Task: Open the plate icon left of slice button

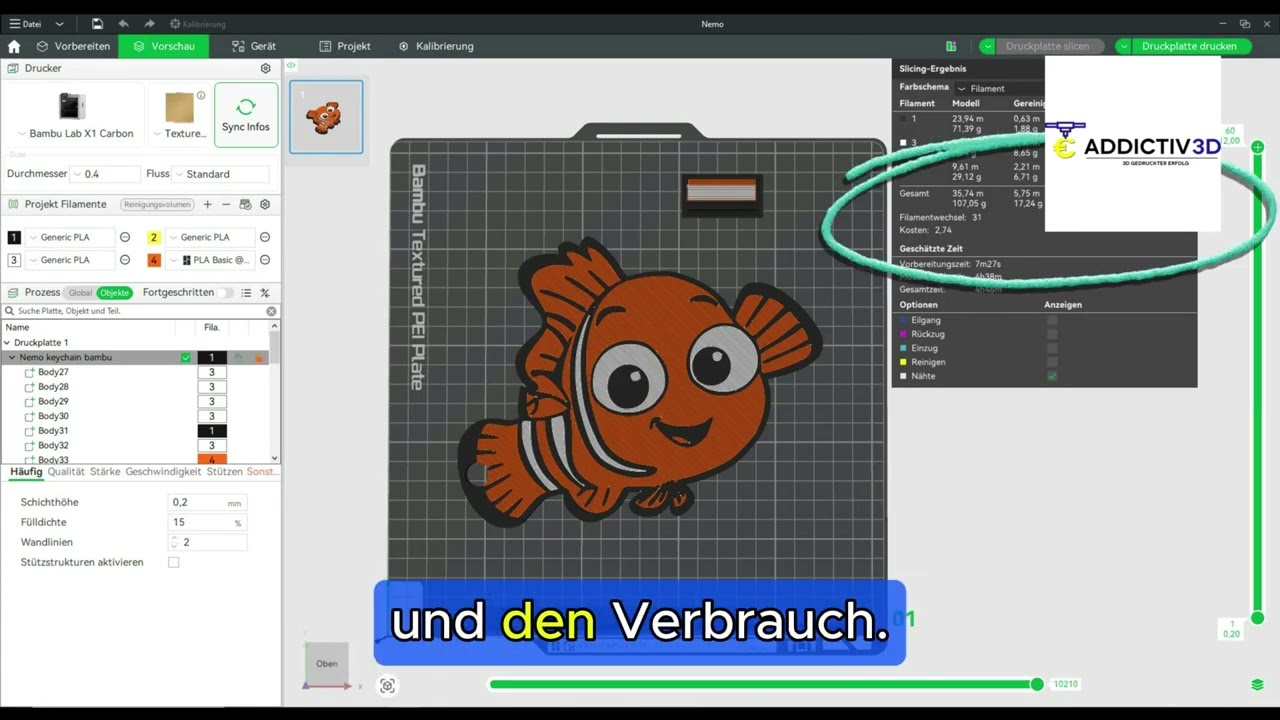Action: click(951, 46)
